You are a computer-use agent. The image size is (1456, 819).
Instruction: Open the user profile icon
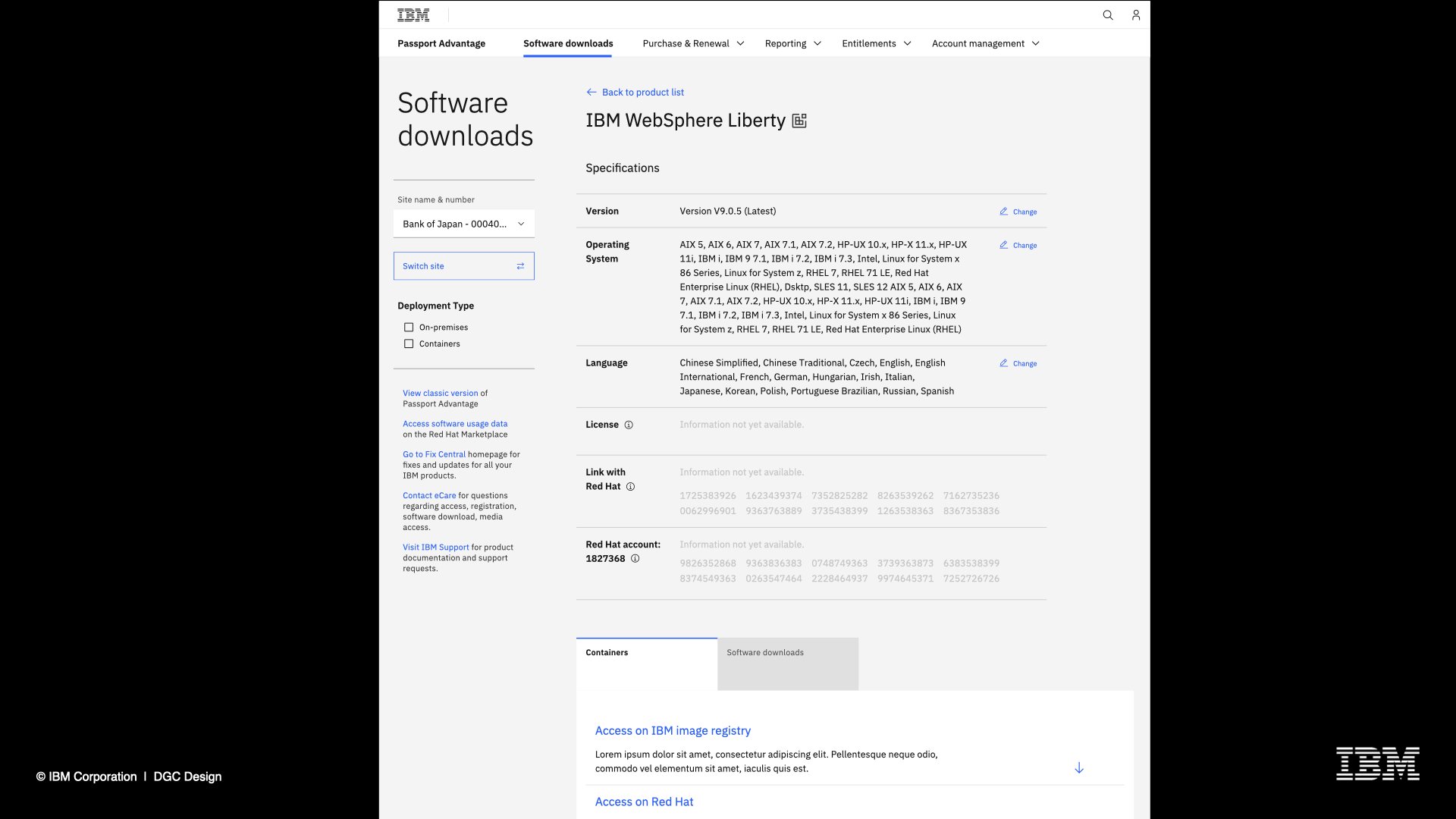(x=1136, y=14)
